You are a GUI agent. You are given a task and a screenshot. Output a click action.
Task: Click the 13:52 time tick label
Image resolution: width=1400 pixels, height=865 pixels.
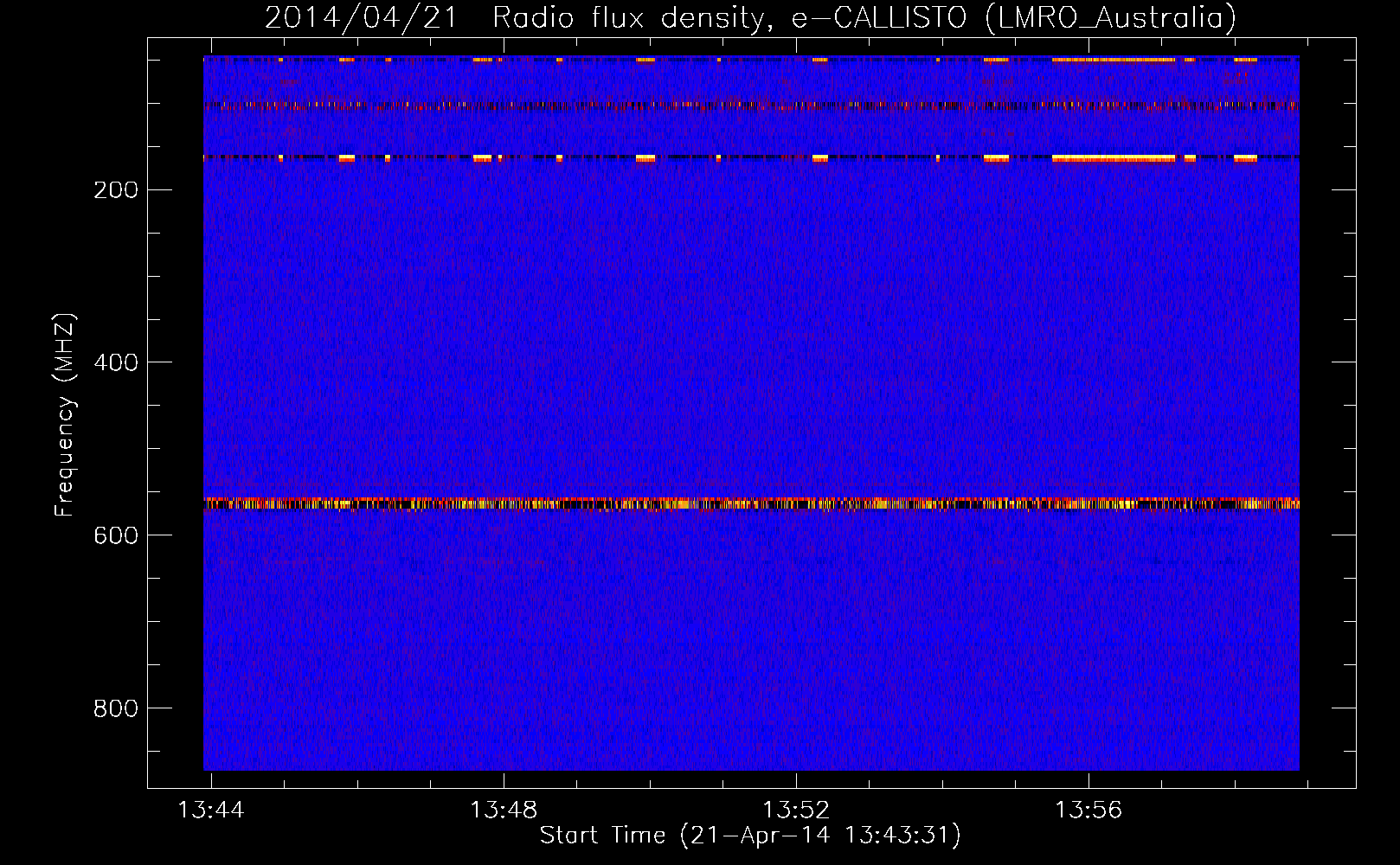[796, 810]
